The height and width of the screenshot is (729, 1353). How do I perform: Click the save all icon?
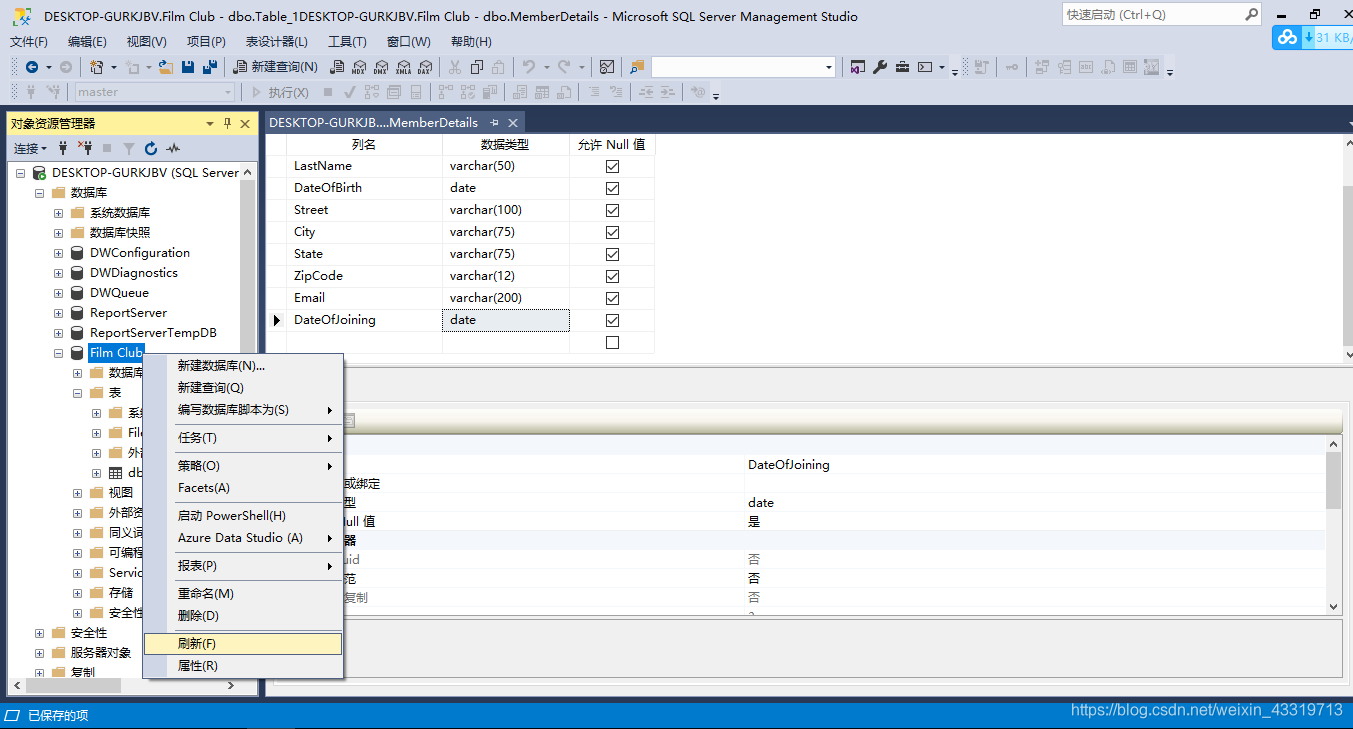(x=210, y=67)
